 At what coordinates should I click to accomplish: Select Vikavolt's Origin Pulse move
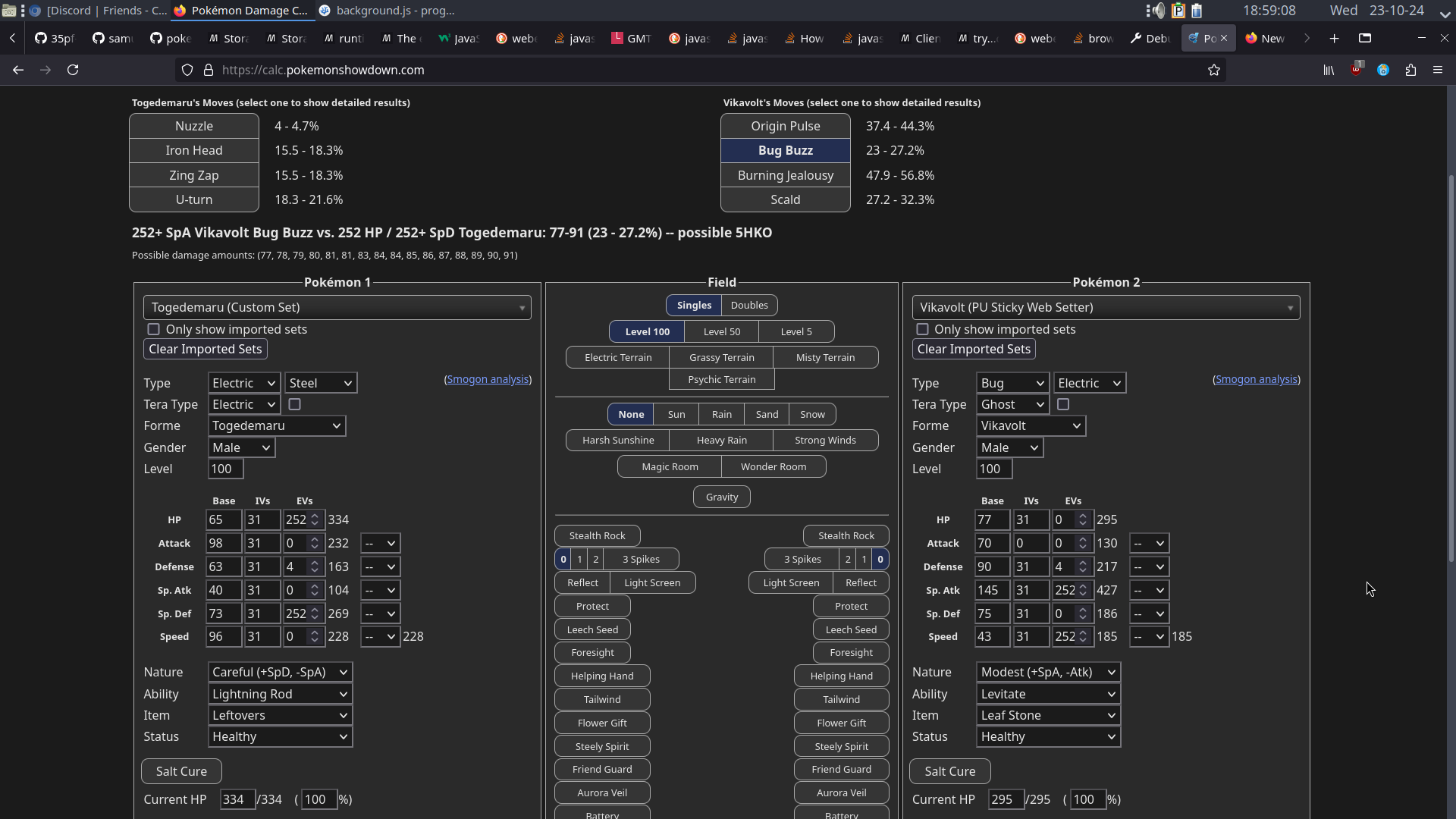point(786,126)
